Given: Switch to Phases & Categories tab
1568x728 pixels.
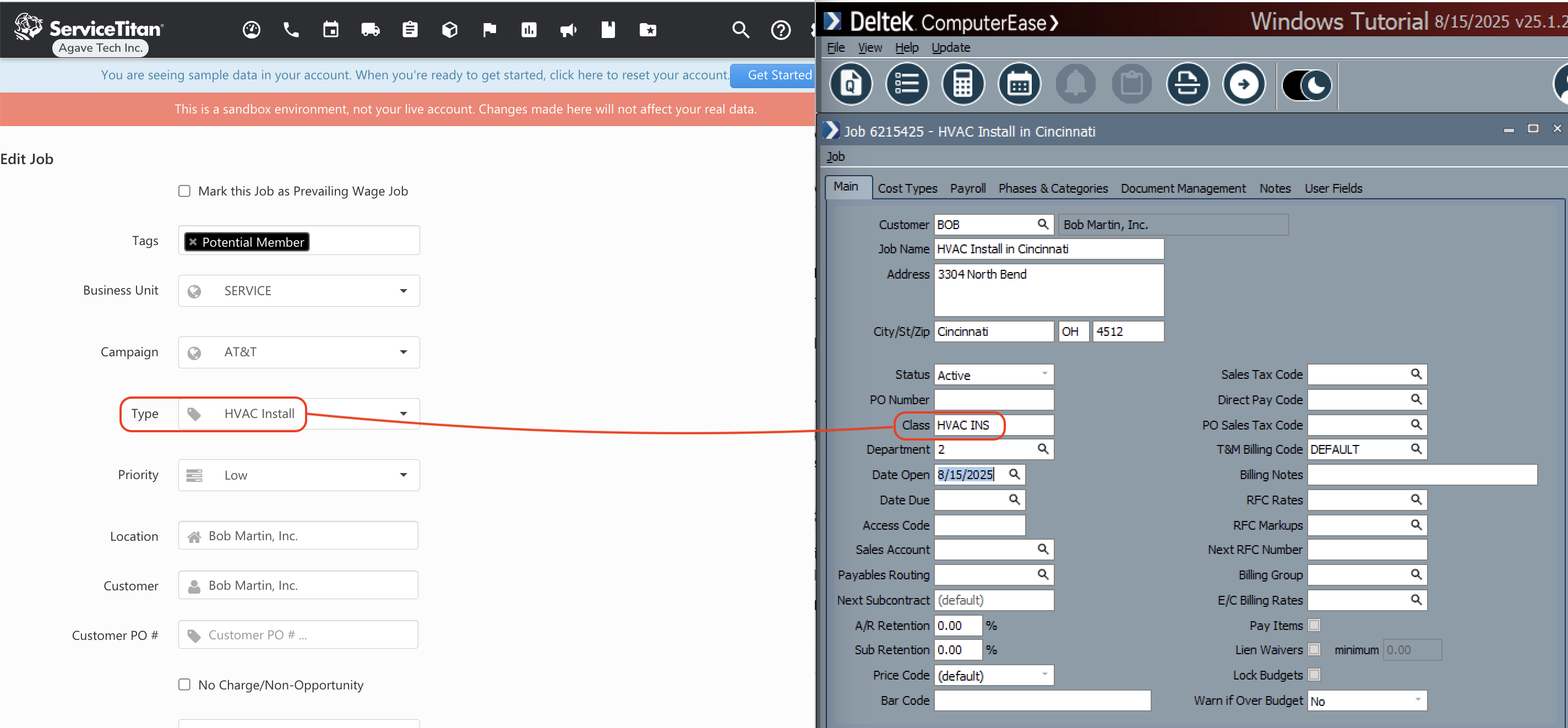Looking at the screenshot, I should (x=1053, y=189).
